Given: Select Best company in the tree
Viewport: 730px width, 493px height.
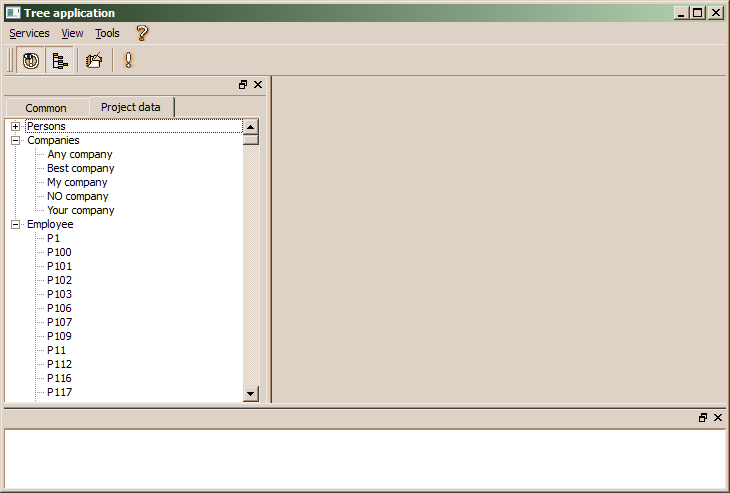Looking at the screenshot, I should point(80,169).
